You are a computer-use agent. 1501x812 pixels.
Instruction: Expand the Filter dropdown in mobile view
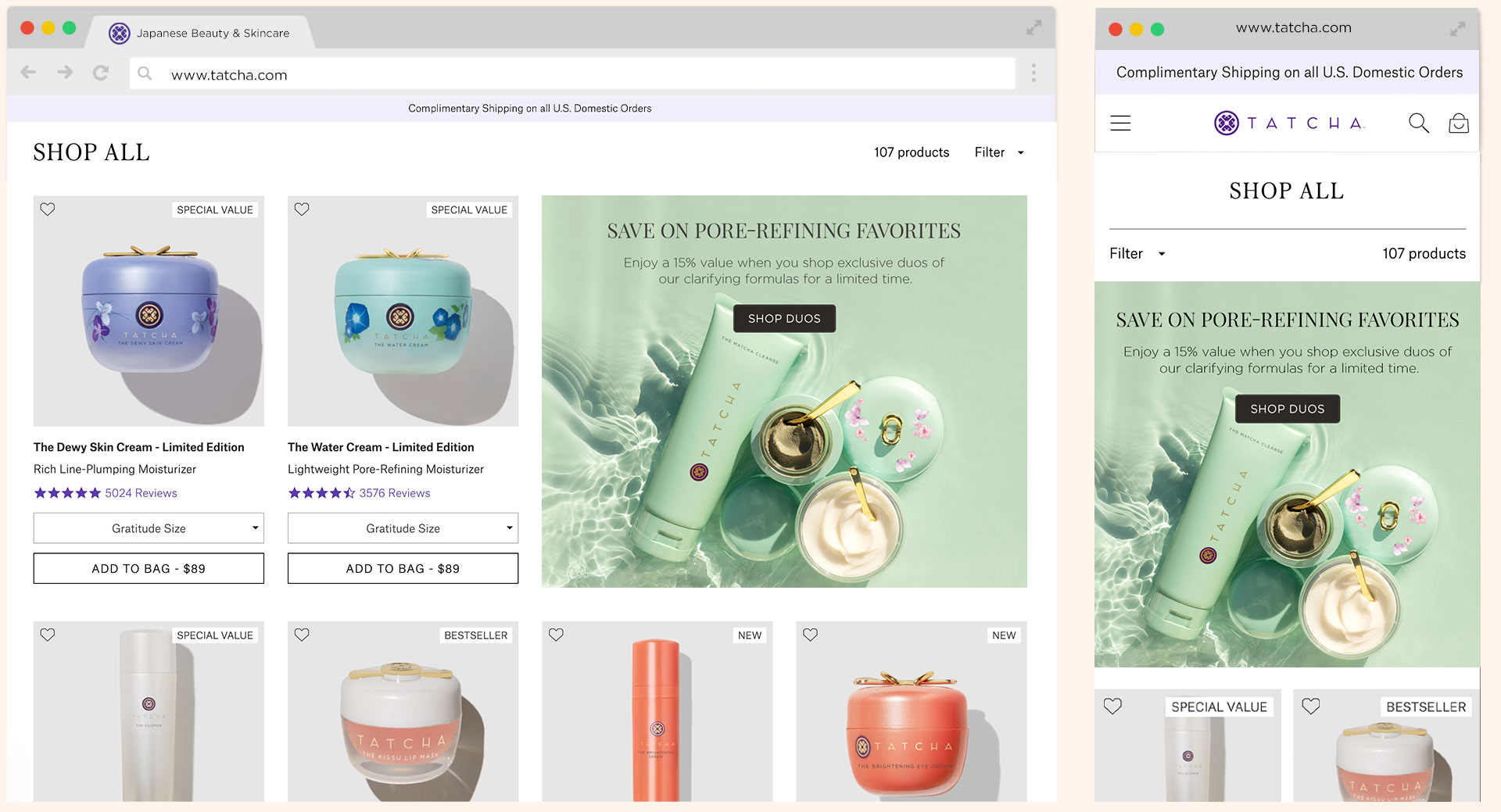click(x=1137, y=253)
